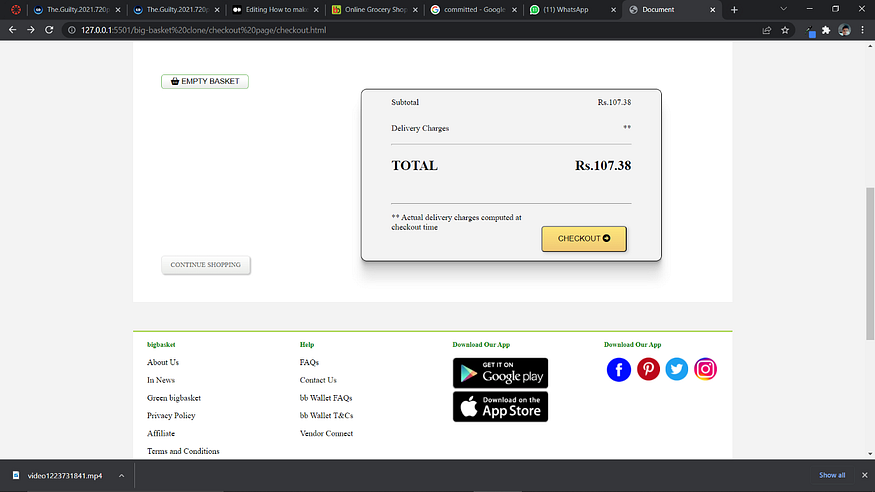Close the Document tab
Viewport: 875px width, 492px height.
coord(713,9)
